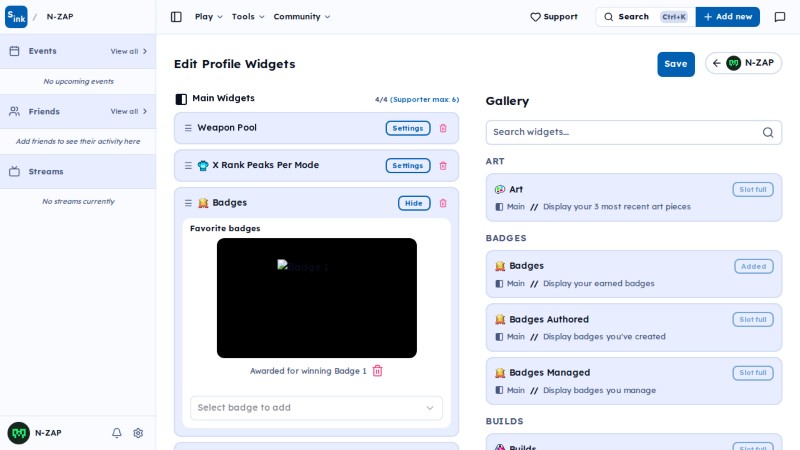Grab the Badges widget drag handle
The width and height of the screenshot is (800, 450).
[x=188, y=203]
